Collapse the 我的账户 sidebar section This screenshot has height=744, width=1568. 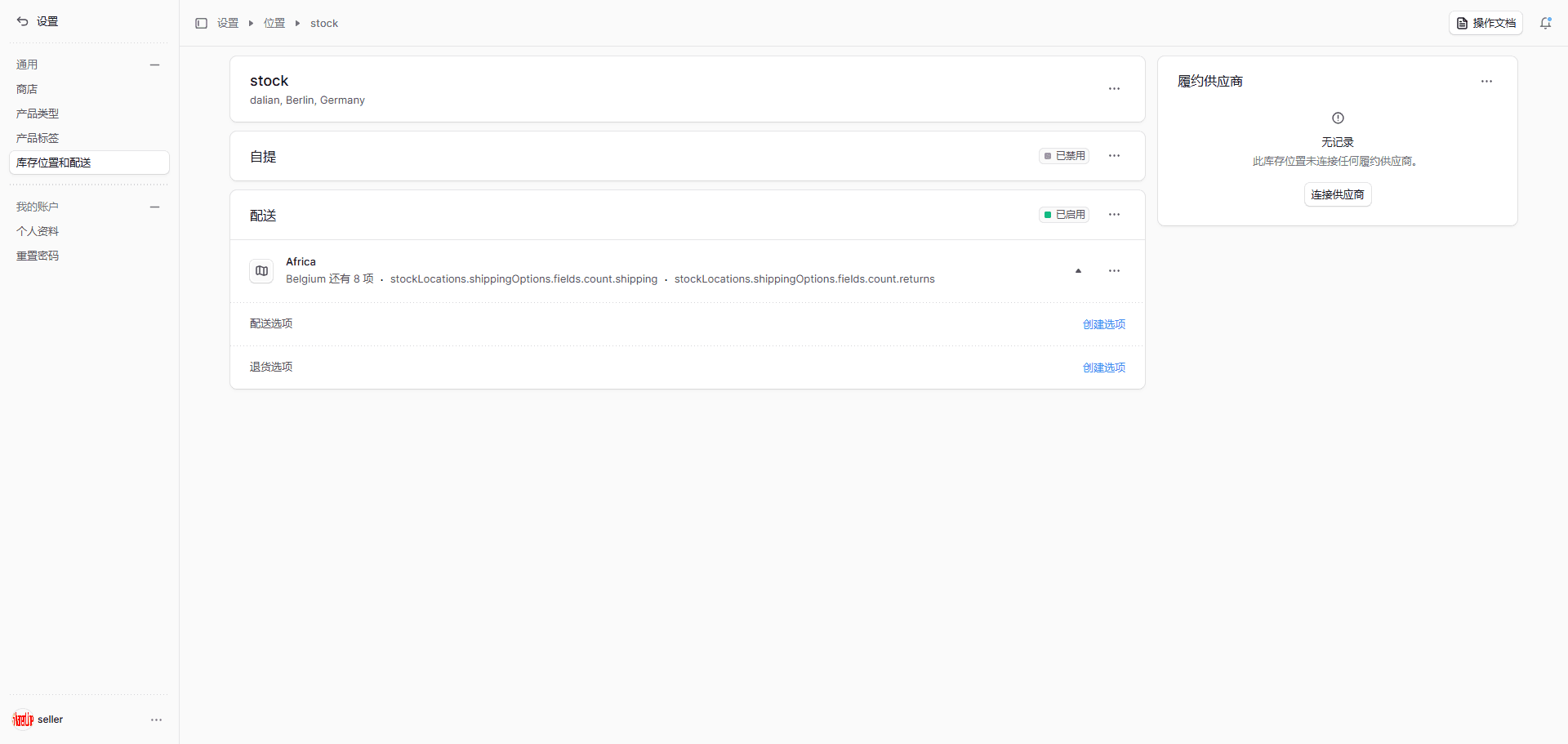tap(154, 207)
